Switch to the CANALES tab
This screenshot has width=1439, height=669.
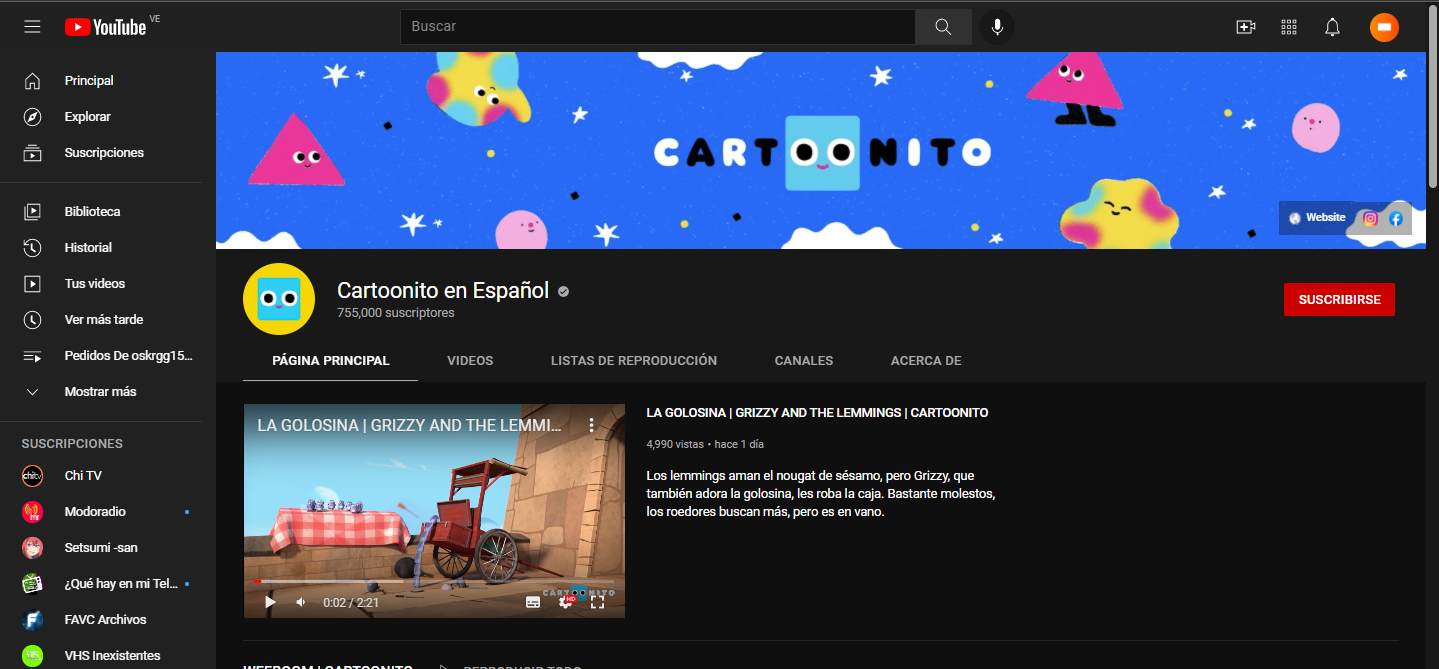pyautogui.click(x=804, y=361)
